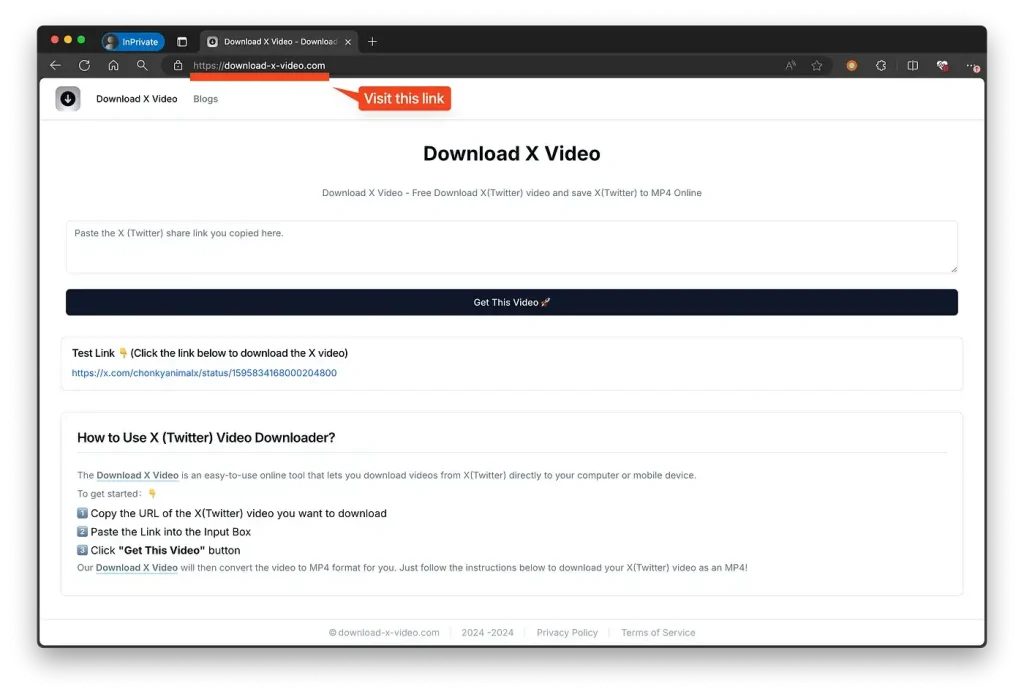
Task: Click the browser back arrow
Action: [56, 66]
